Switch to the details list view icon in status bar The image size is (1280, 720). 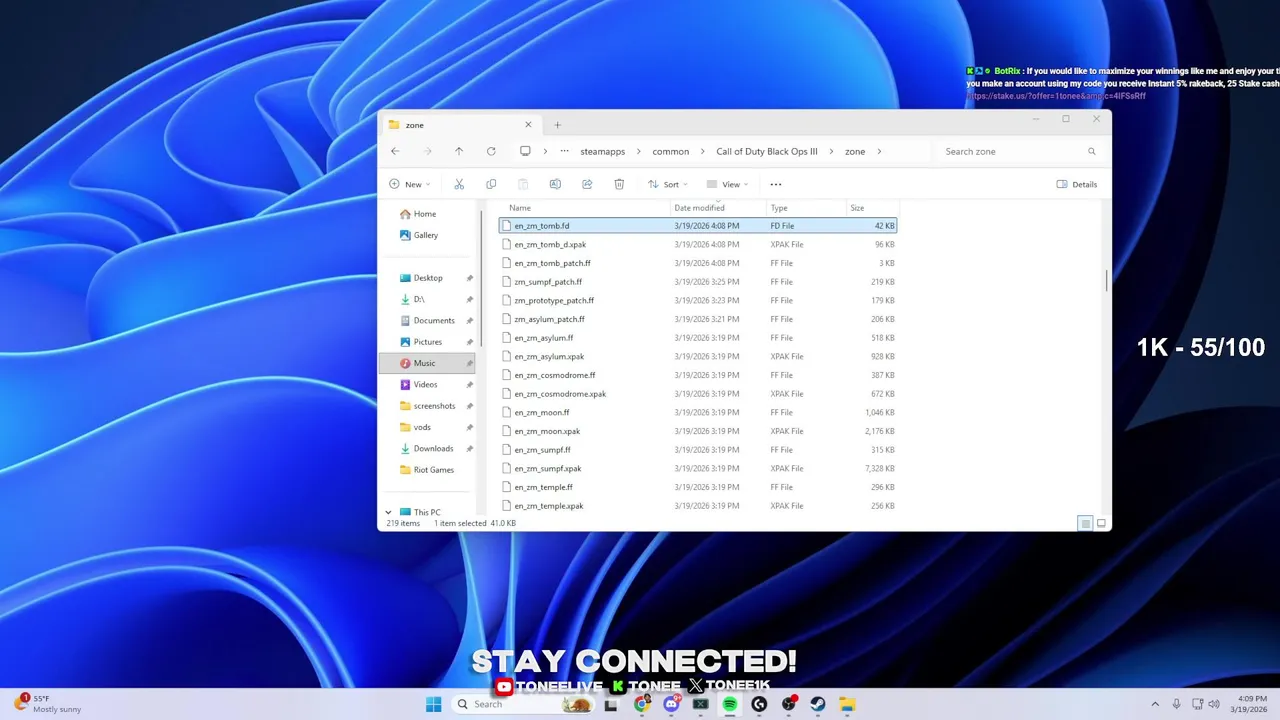[x=1085, y=523]
